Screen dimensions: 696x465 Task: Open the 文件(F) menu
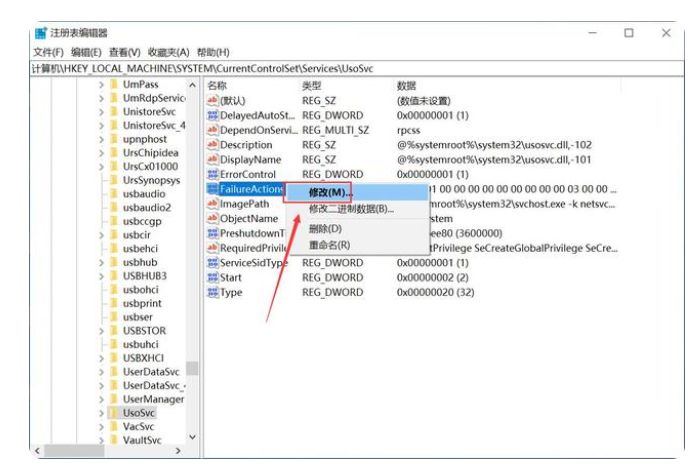click(x=48, y=52)
